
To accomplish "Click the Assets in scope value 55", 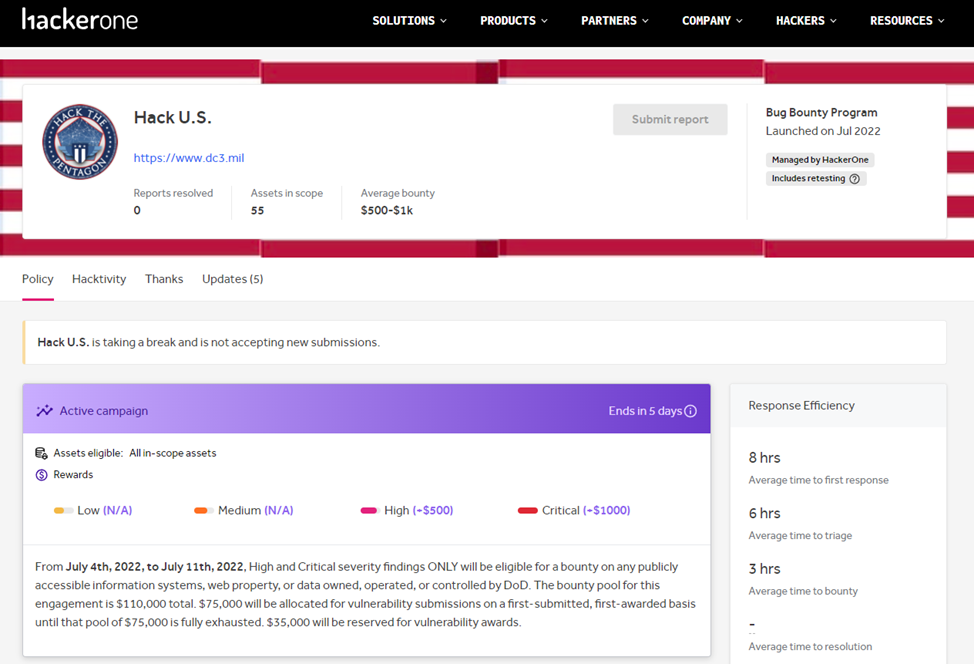I will [x=257, y=211].
